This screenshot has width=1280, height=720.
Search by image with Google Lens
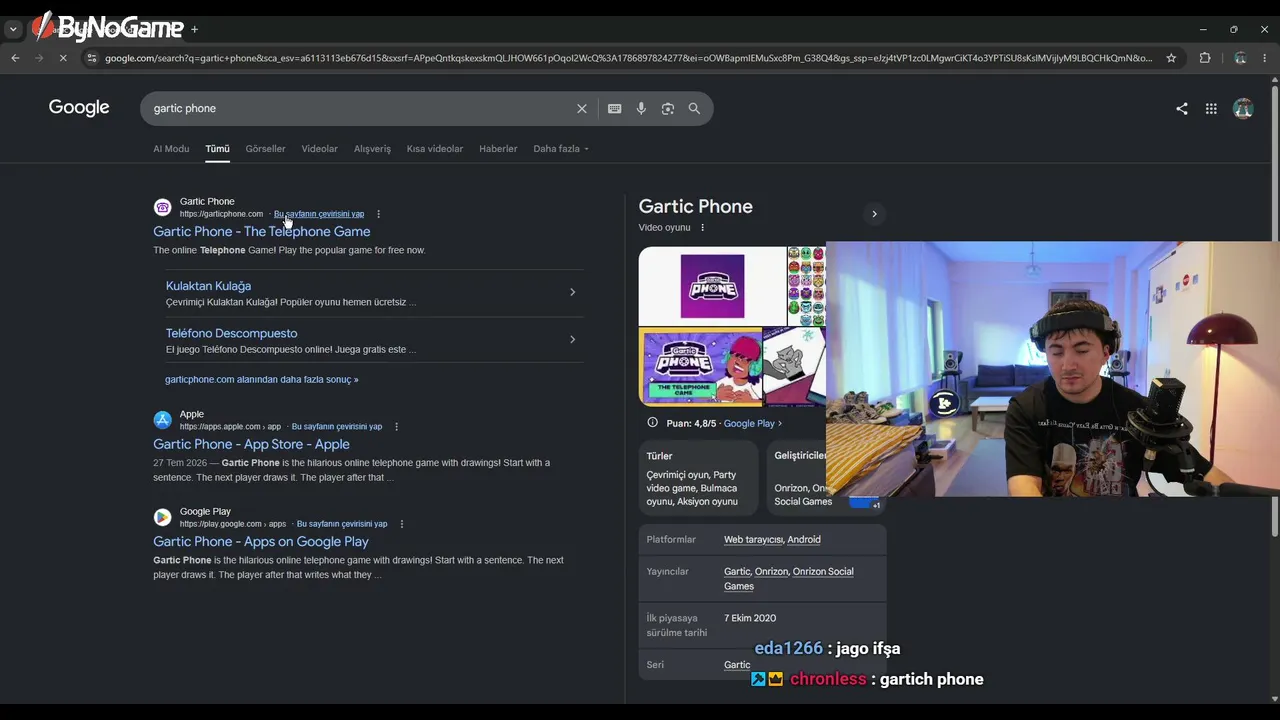(668, 108)
